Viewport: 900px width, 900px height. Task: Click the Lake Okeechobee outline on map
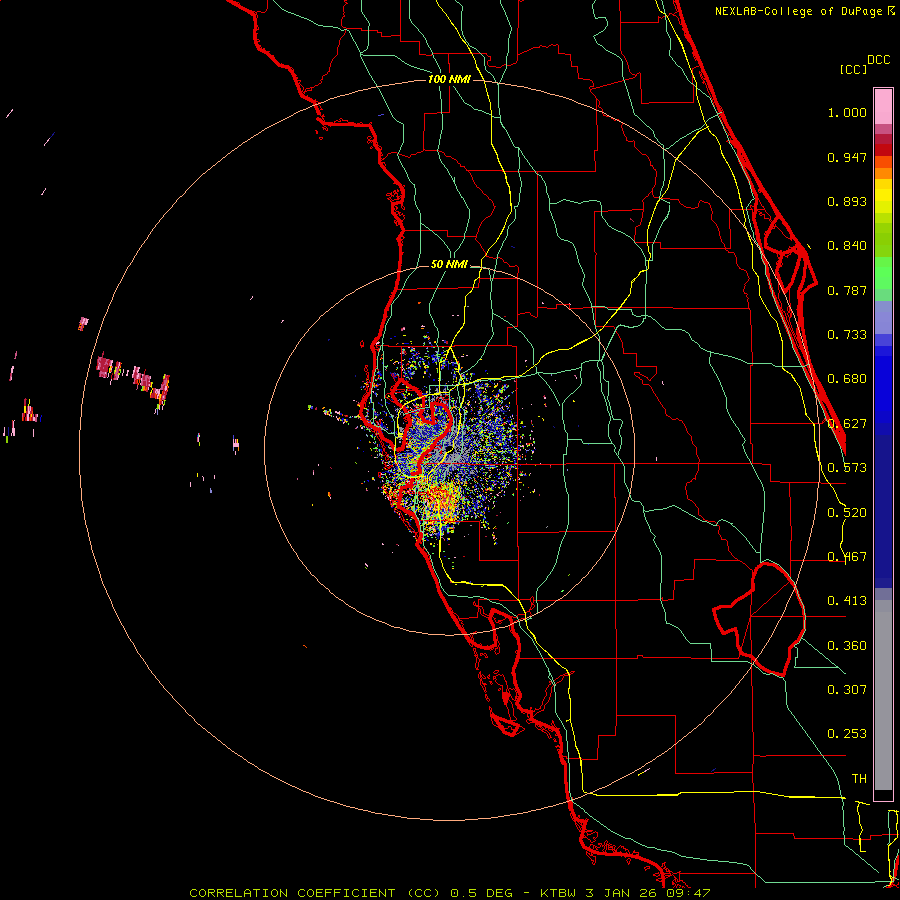[759, 619]
